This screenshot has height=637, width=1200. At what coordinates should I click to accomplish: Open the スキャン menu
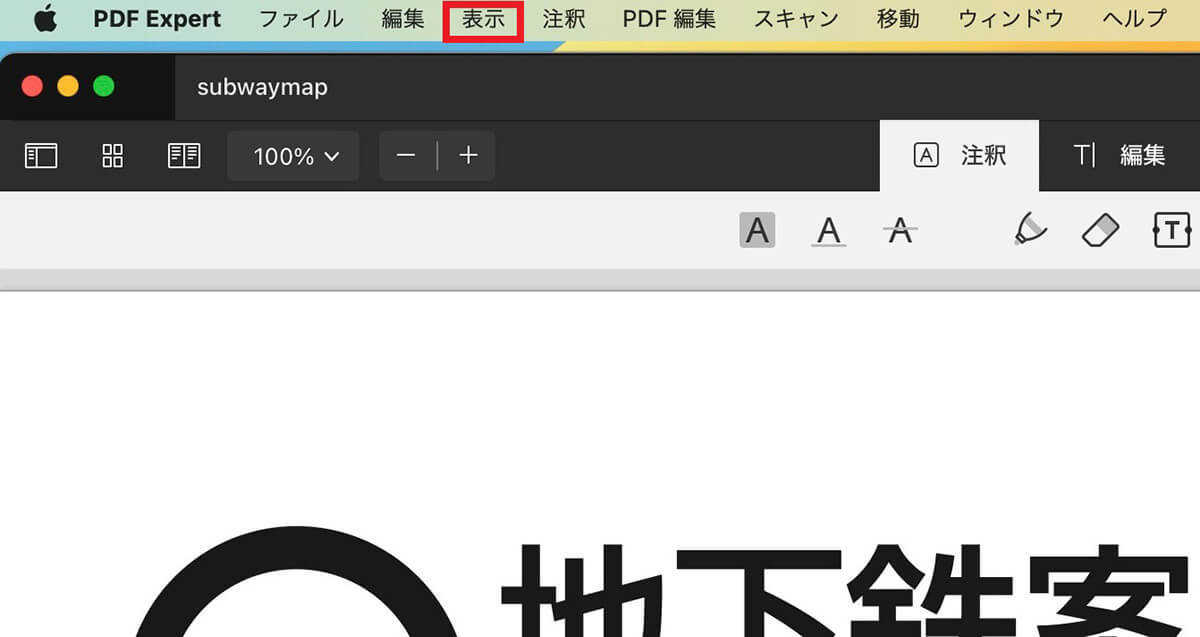pos(796,19)
